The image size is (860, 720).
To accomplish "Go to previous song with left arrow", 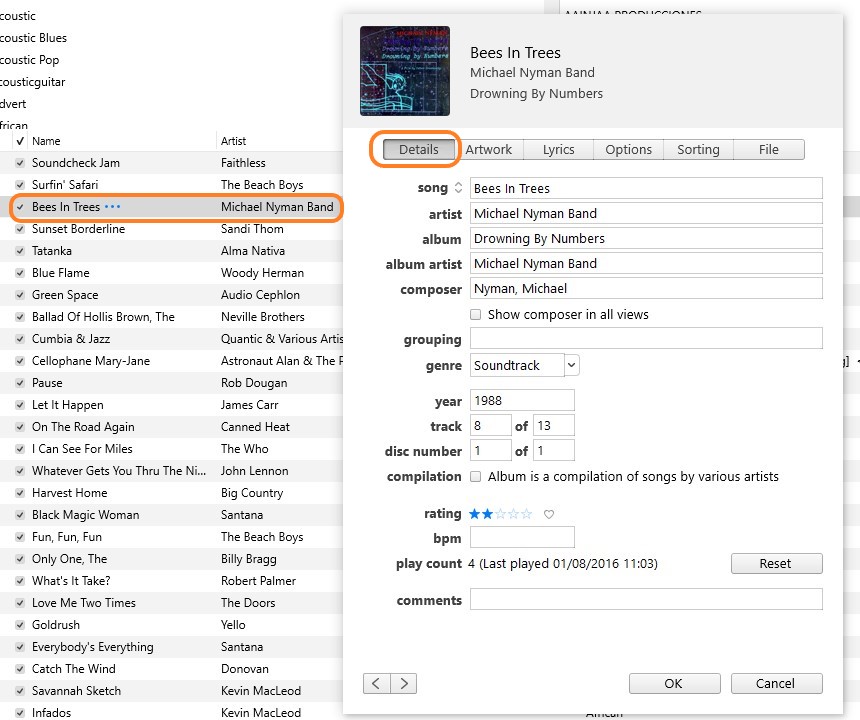I will 376,683.
